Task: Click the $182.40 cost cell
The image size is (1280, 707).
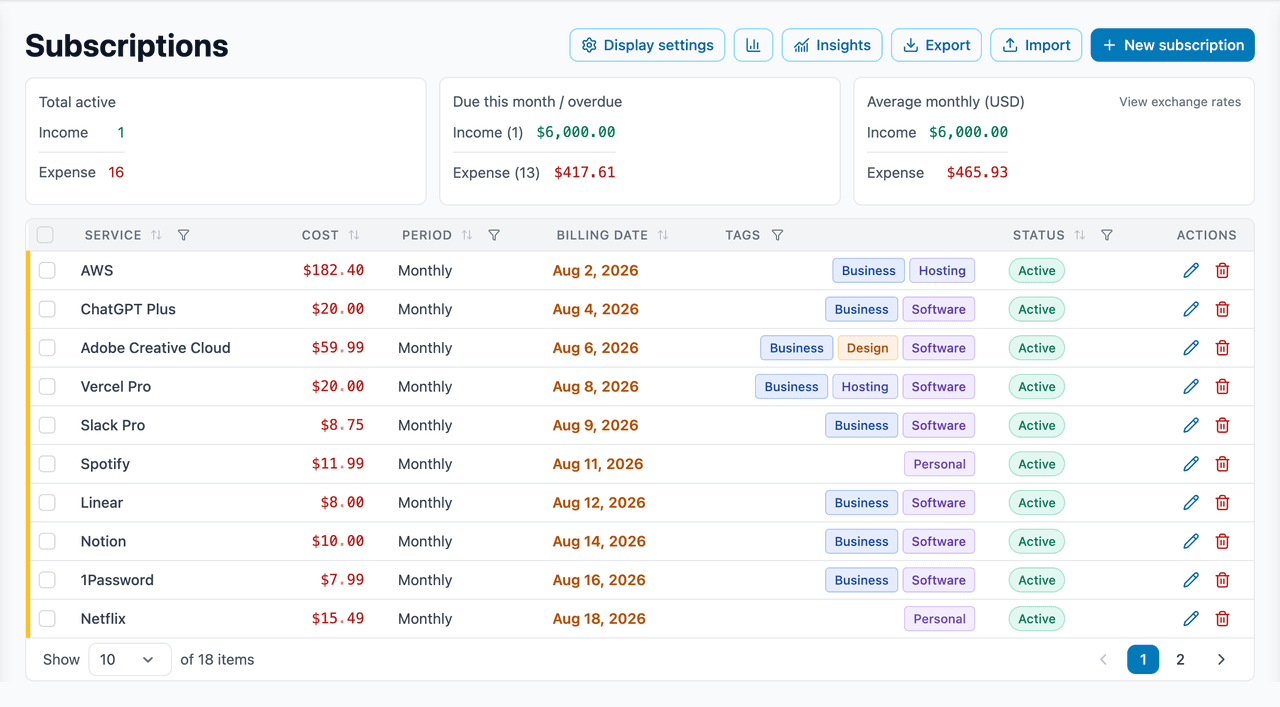Action: tap(333, 270)
